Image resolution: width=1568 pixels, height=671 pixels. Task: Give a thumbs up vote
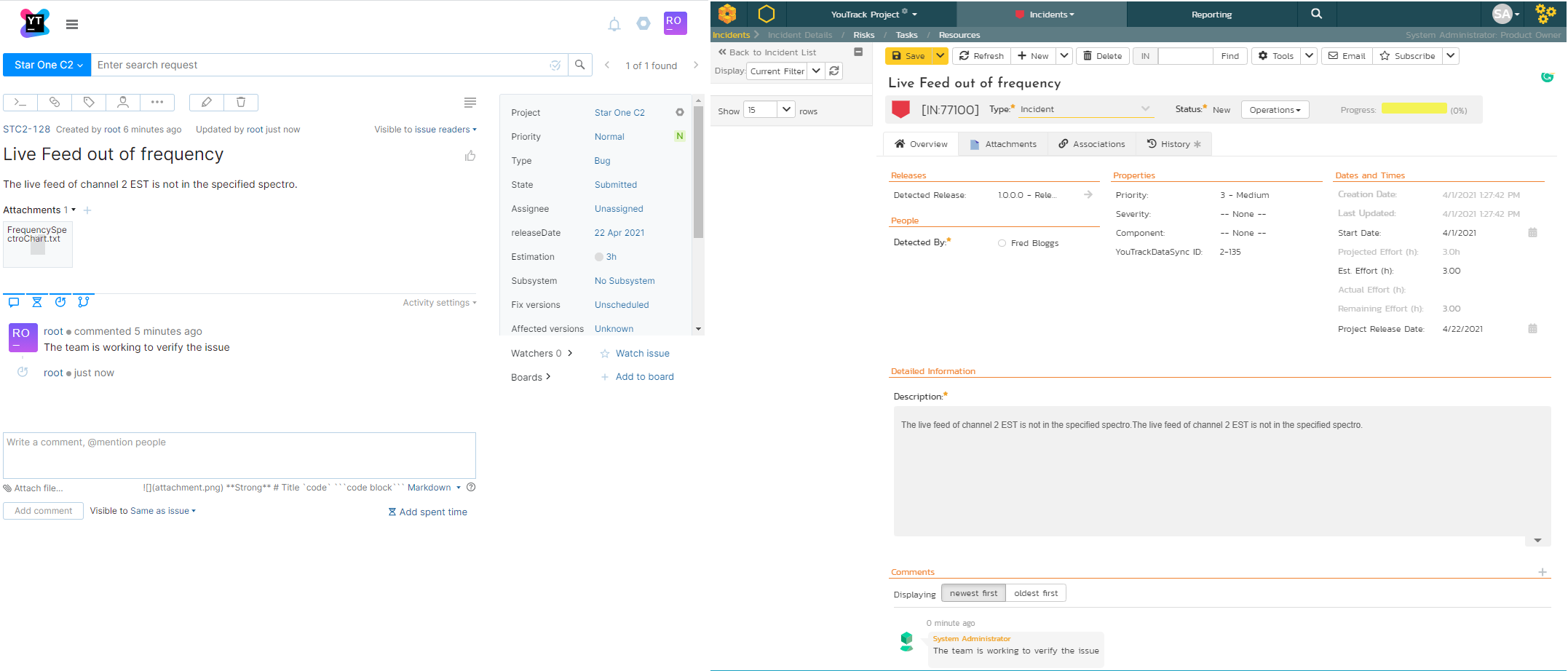470,156
